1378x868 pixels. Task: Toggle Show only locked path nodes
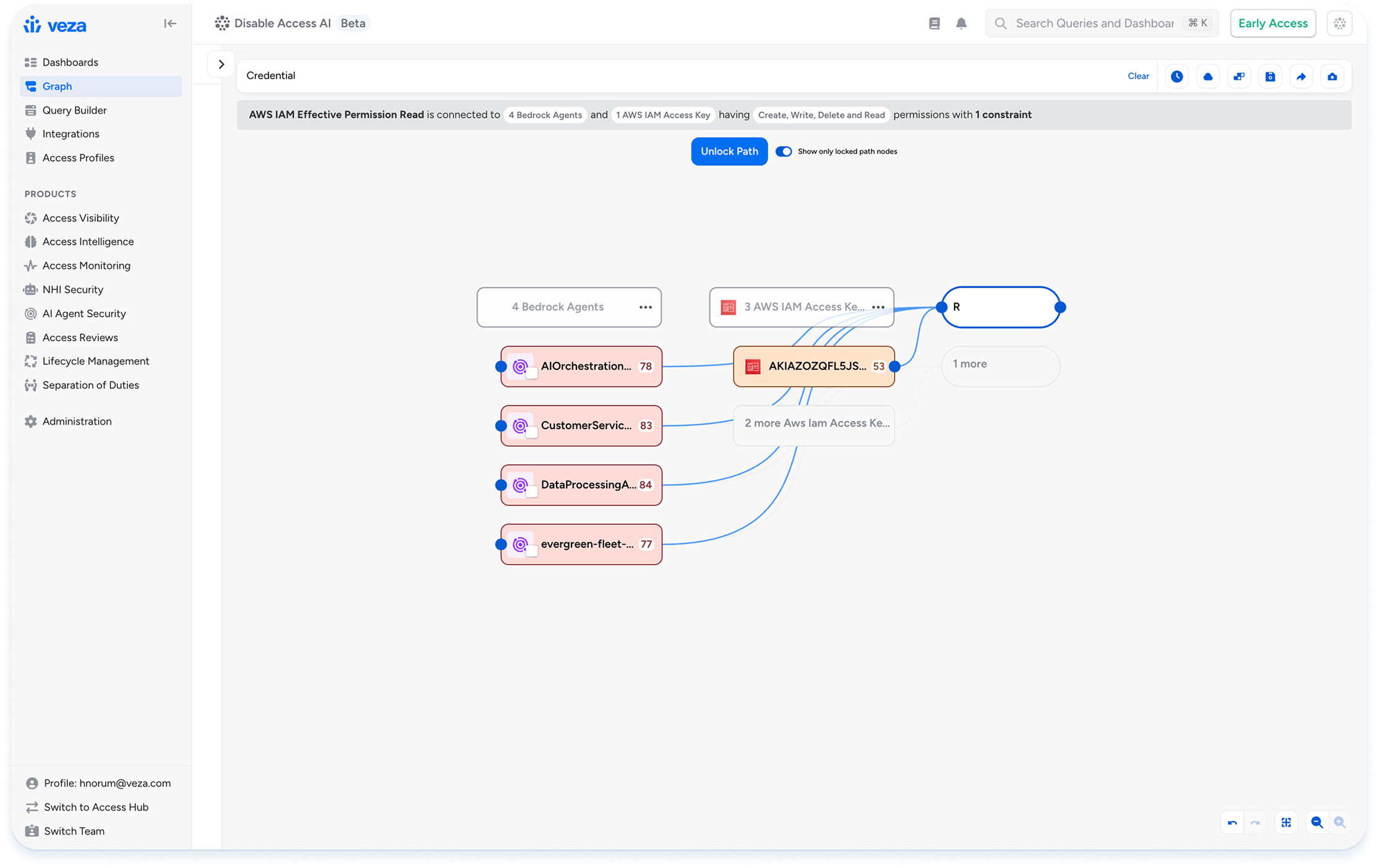(x=784, y=151)
